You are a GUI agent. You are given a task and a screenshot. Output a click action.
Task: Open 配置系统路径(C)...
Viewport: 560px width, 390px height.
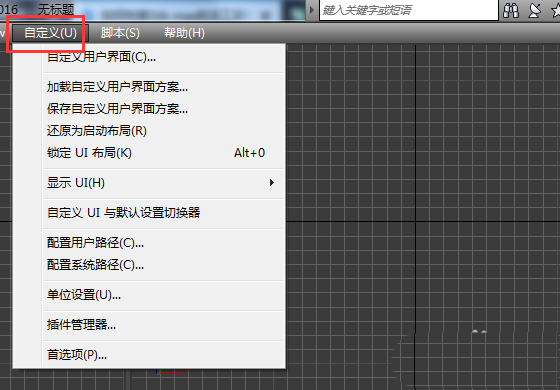pos(164,265)
